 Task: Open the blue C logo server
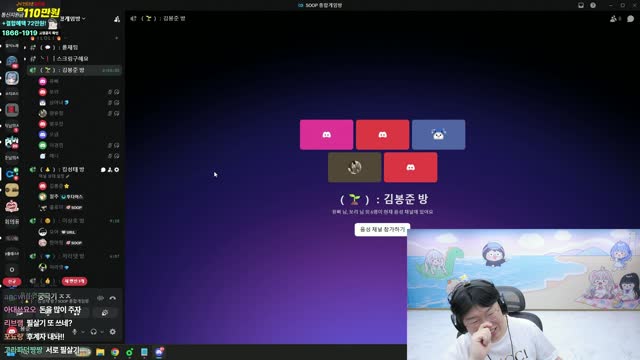click(12, 174)
